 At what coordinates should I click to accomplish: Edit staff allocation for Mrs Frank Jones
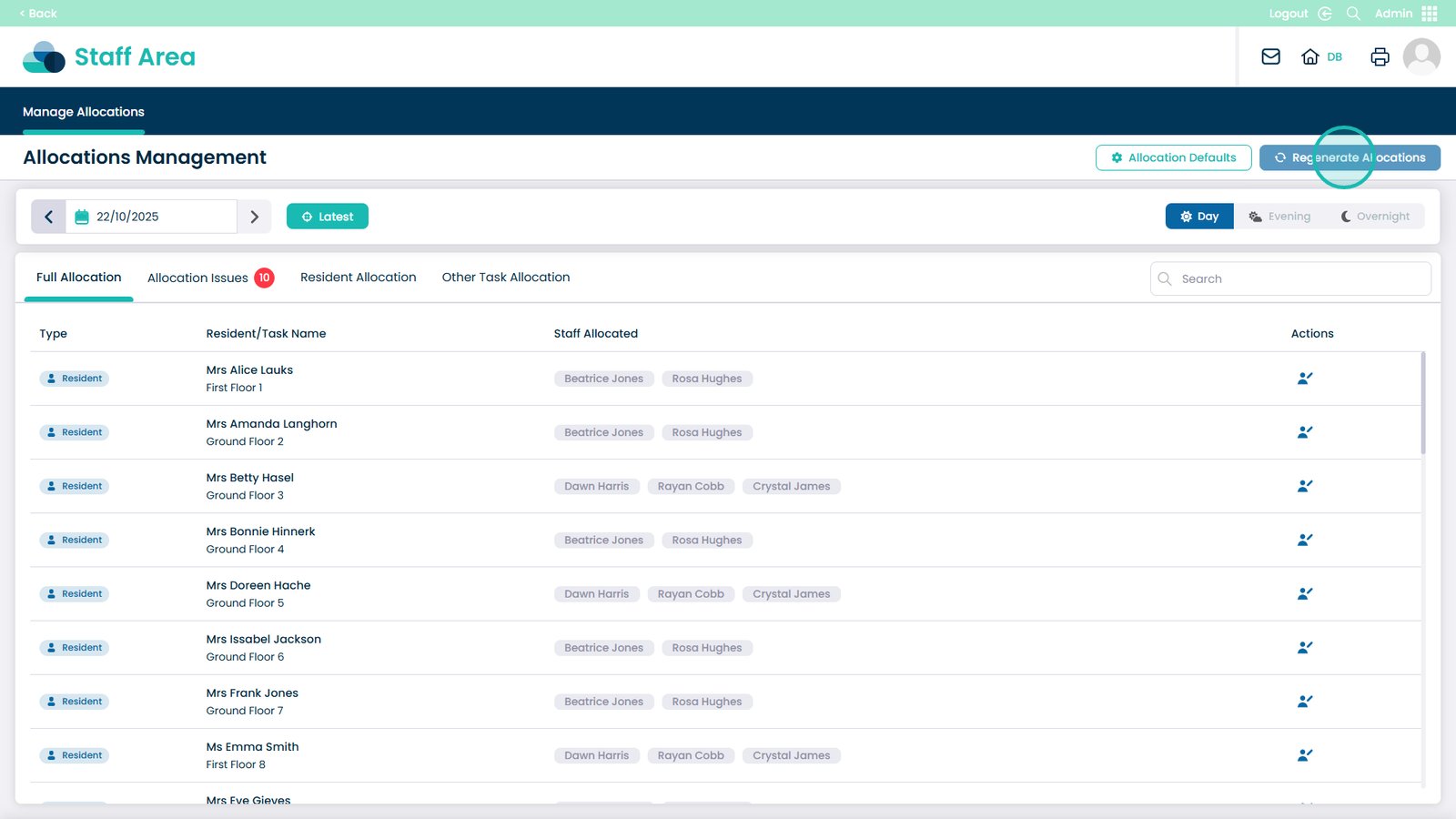(1304, 702)
